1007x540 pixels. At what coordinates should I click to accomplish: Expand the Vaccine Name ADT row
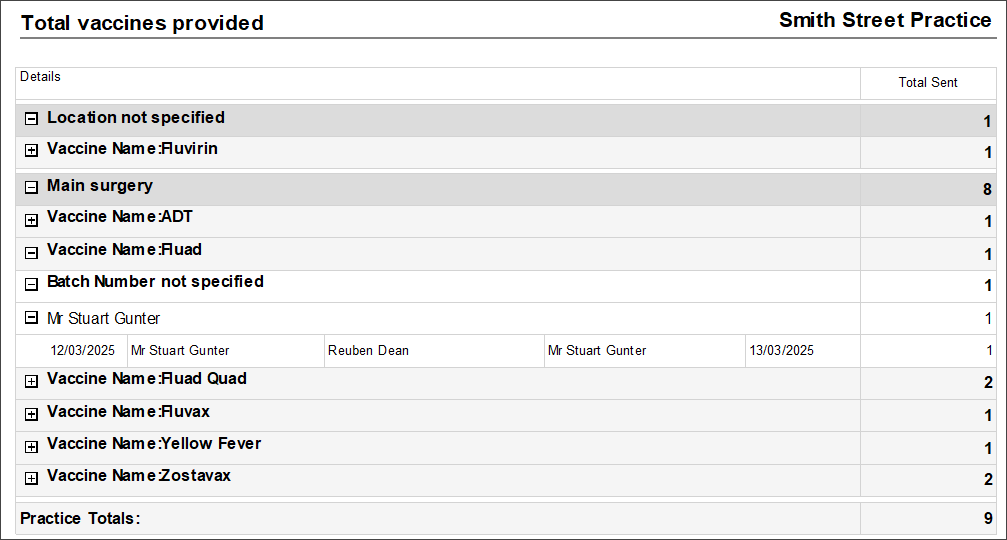click(x=31, y=220)
